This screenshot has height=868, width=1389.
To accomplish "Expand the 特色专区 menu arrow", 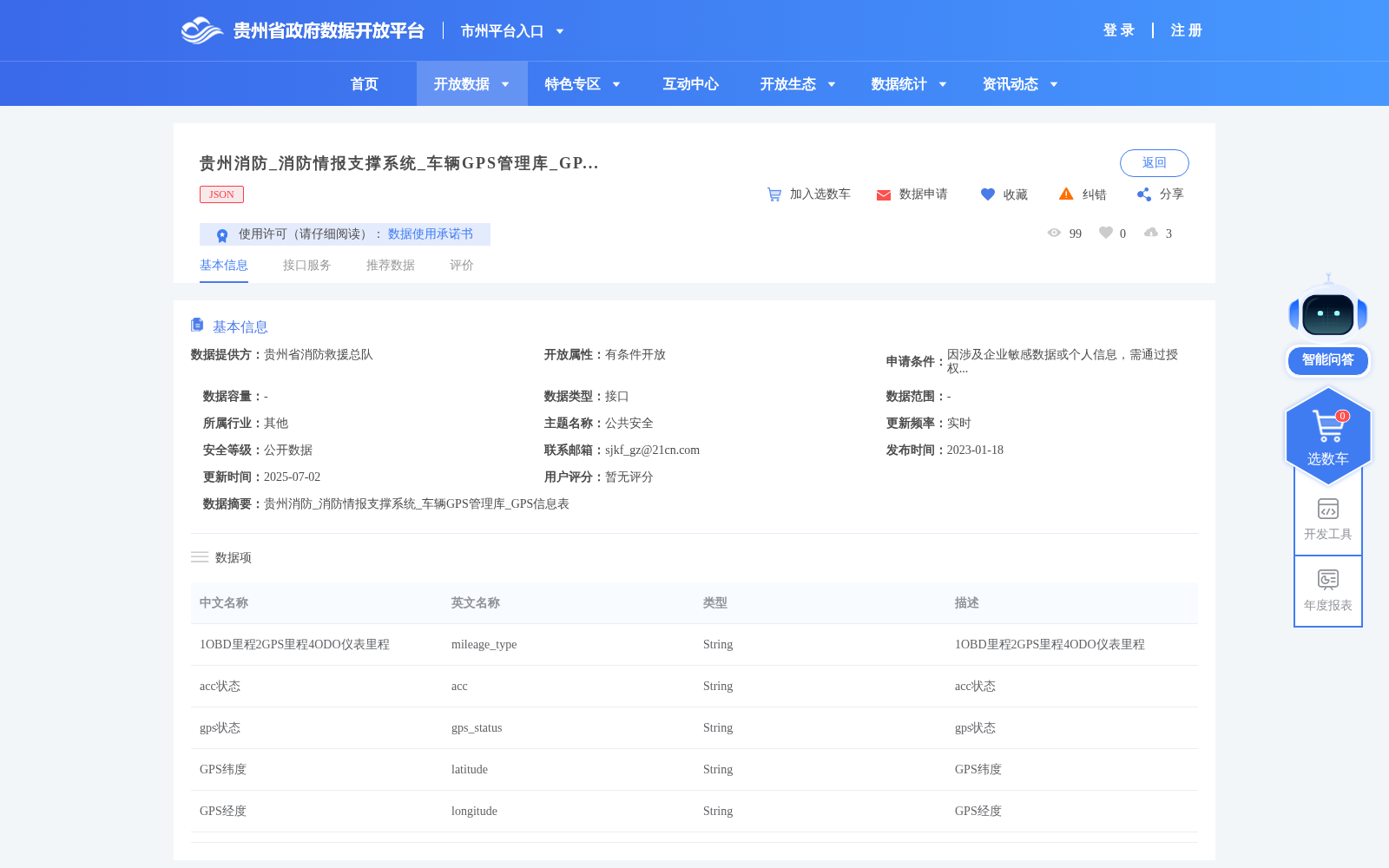I will tap(616, 84).
